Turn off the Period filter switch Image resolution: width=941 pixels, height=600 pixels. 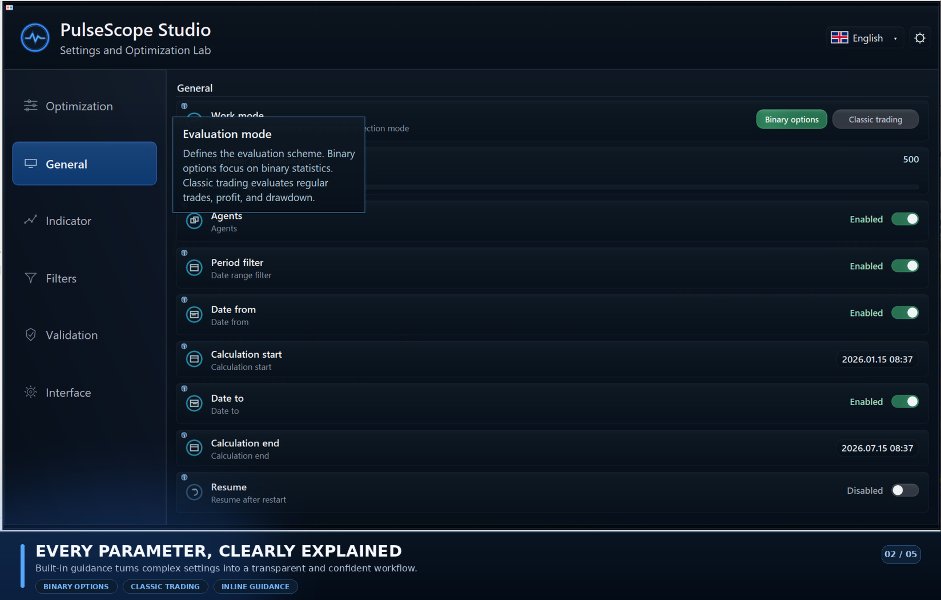(x=904, y=266)
